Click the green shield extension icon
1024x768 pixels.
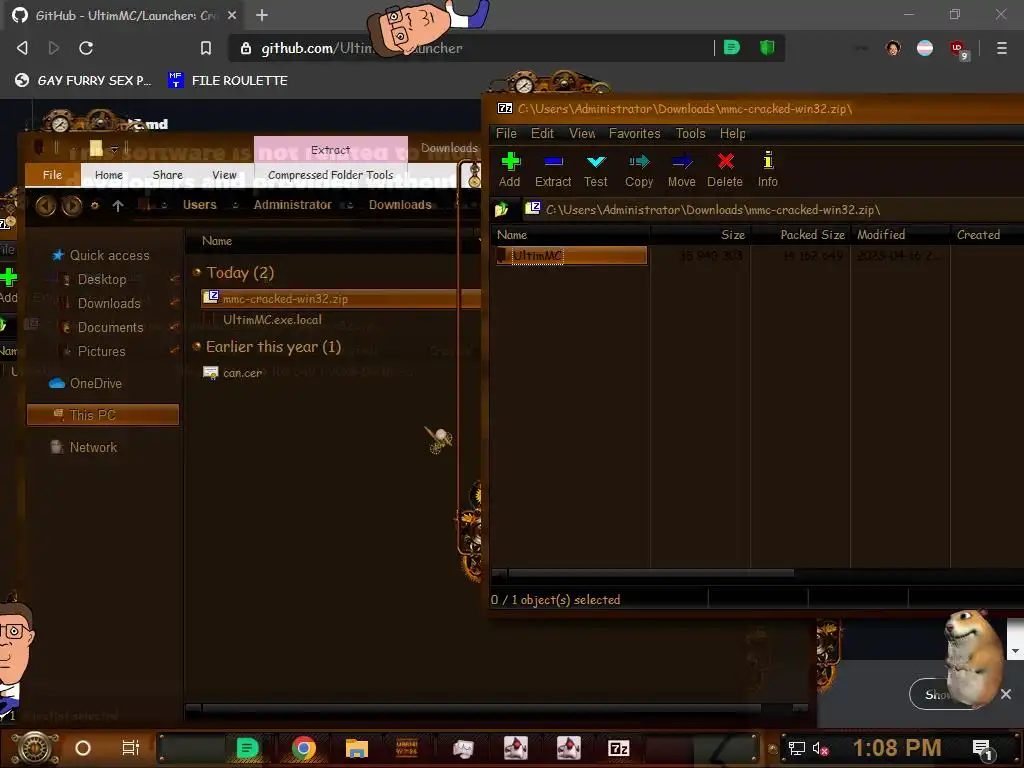[767, 47]
